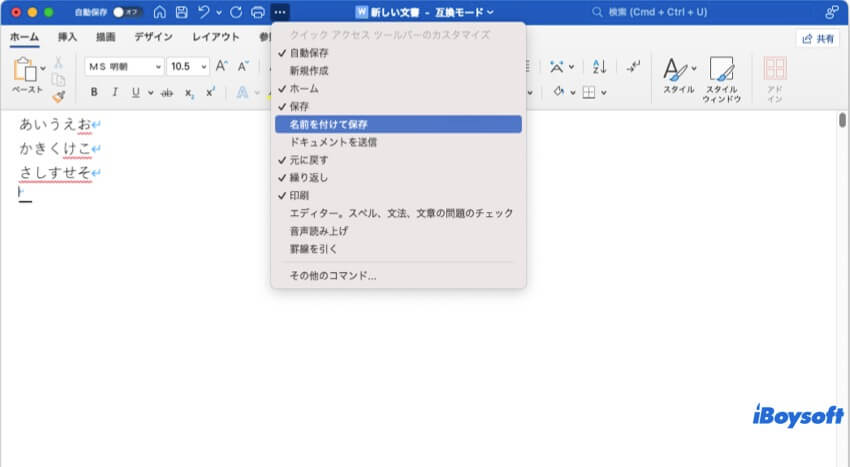Expand the Underline style dropdown arrow
850x467 pixels.
point(150,93)
